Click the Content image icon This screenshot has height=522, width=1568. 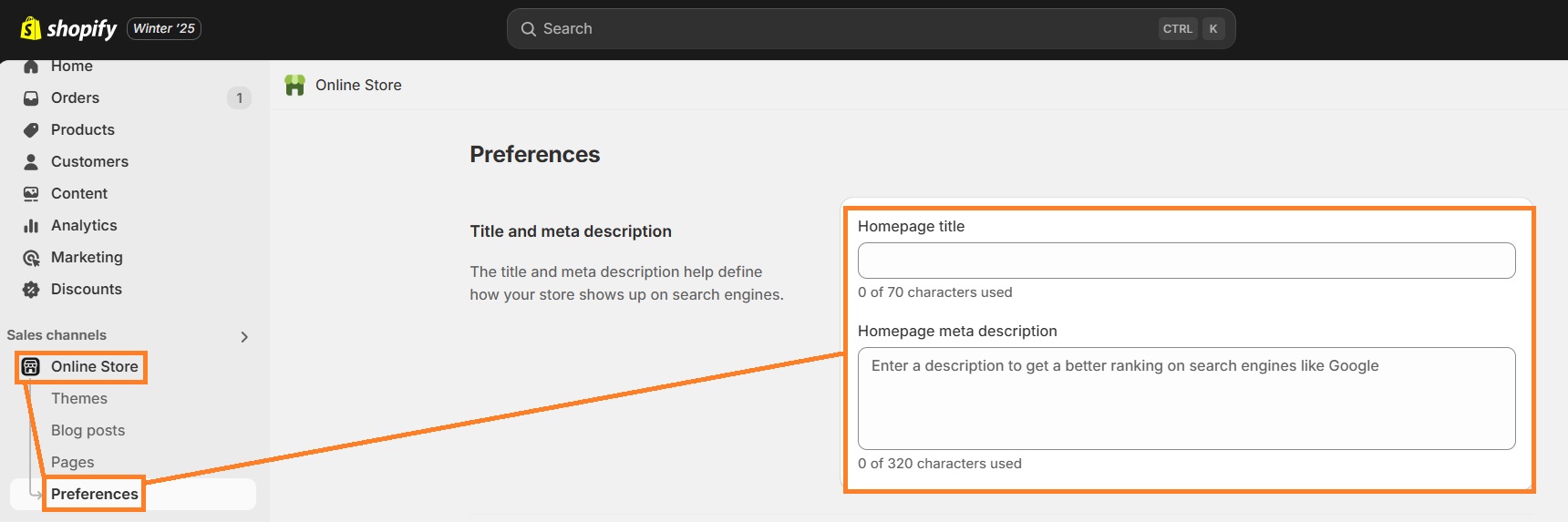click(x=31, y=193)
